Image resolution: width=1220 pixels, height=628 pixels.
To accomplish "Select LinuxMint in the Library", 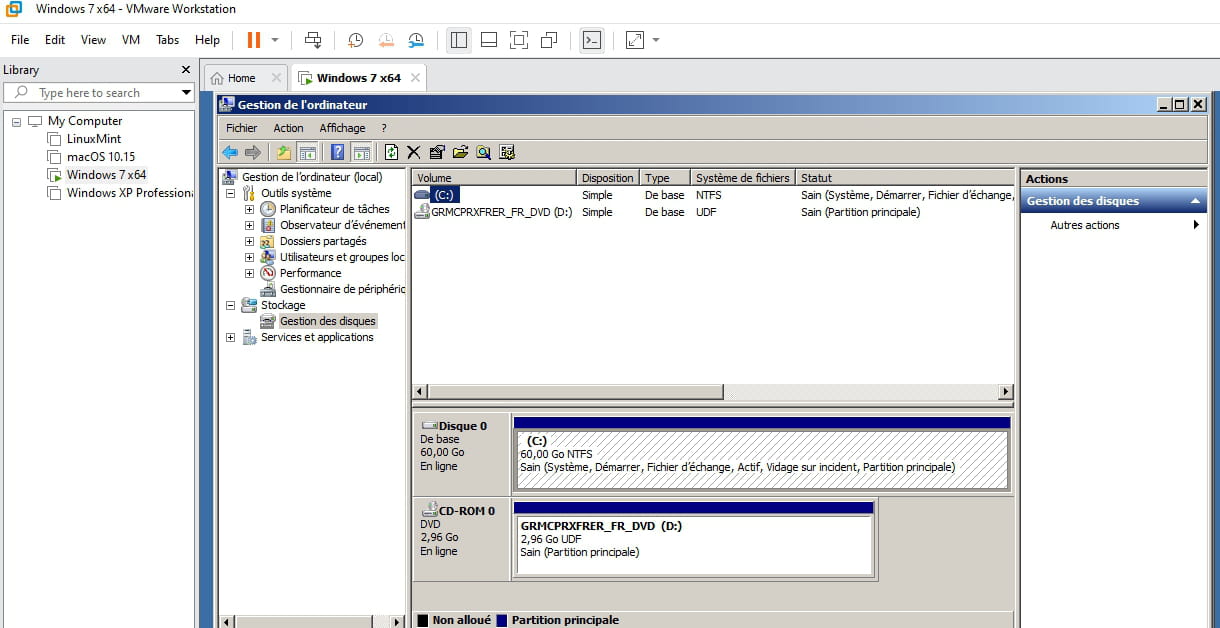I will [93, 139].
